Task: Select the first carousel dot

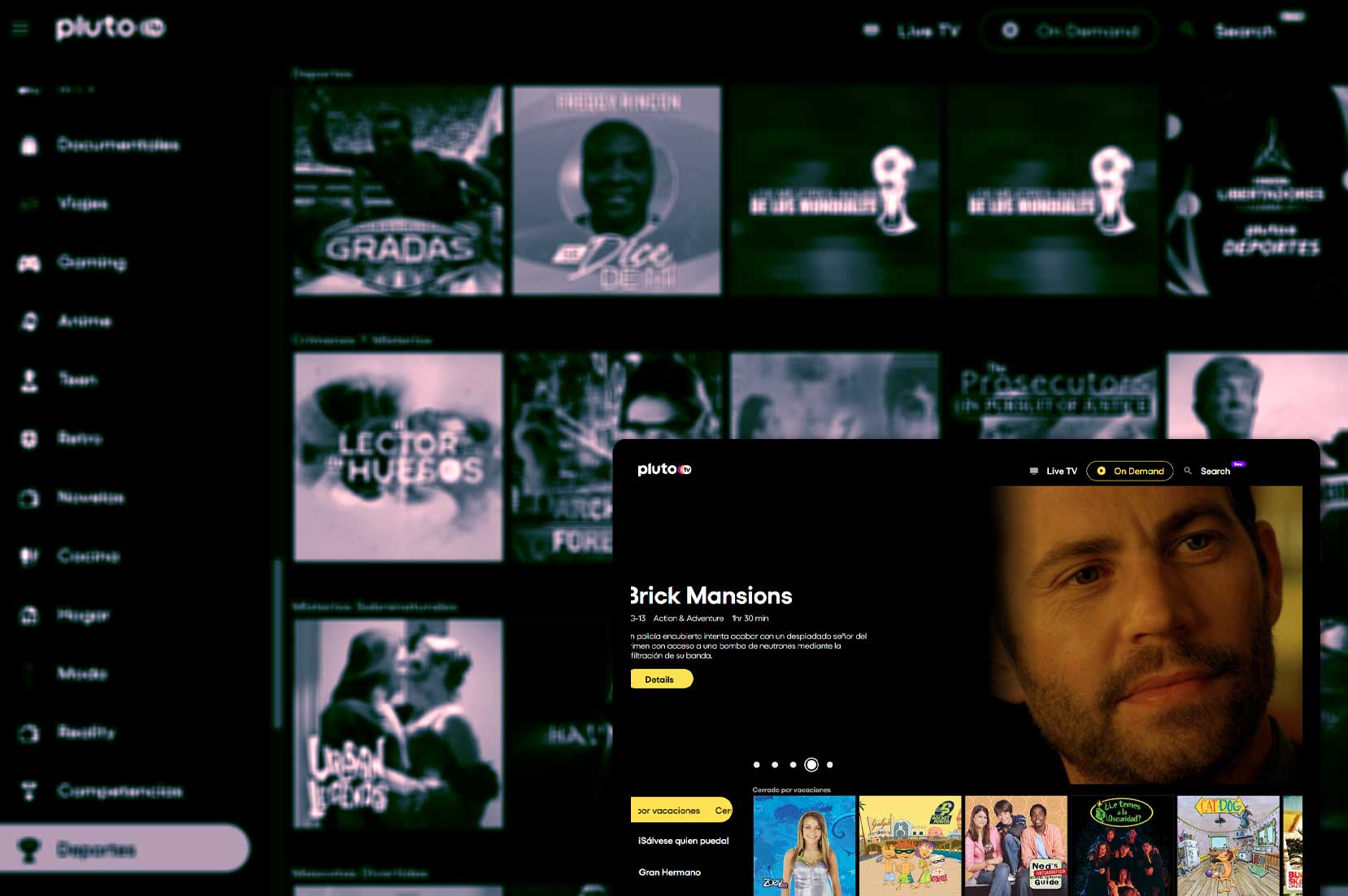Action: pos(756,764)
